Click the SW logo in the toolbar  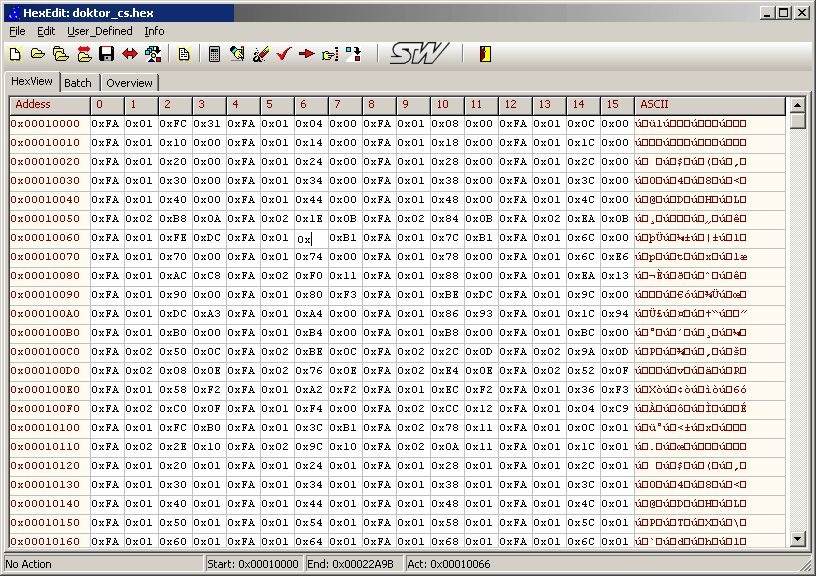tap(418, 54)
